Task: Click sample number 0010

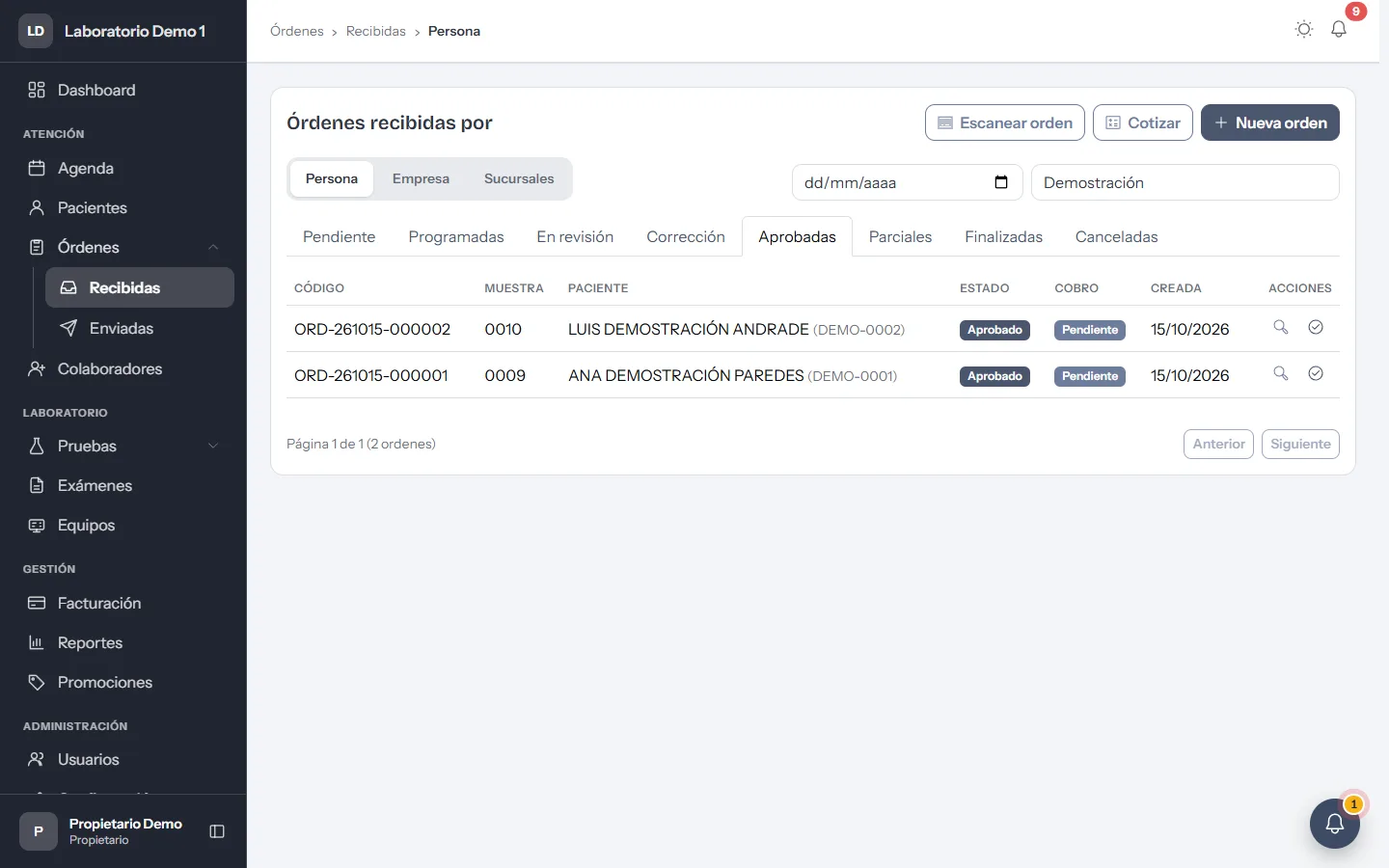Action: [504, 329]
